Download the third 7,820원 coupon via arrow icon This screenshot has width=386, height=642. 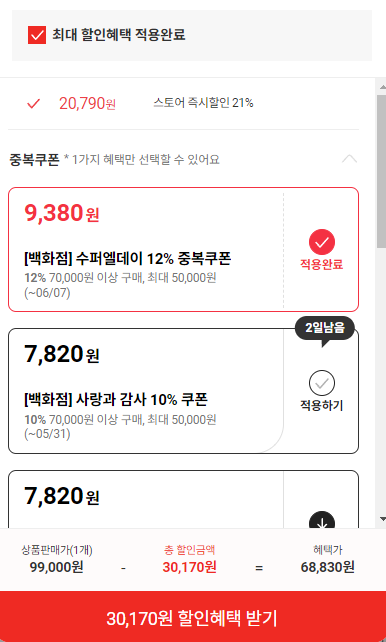coord(322,520)
